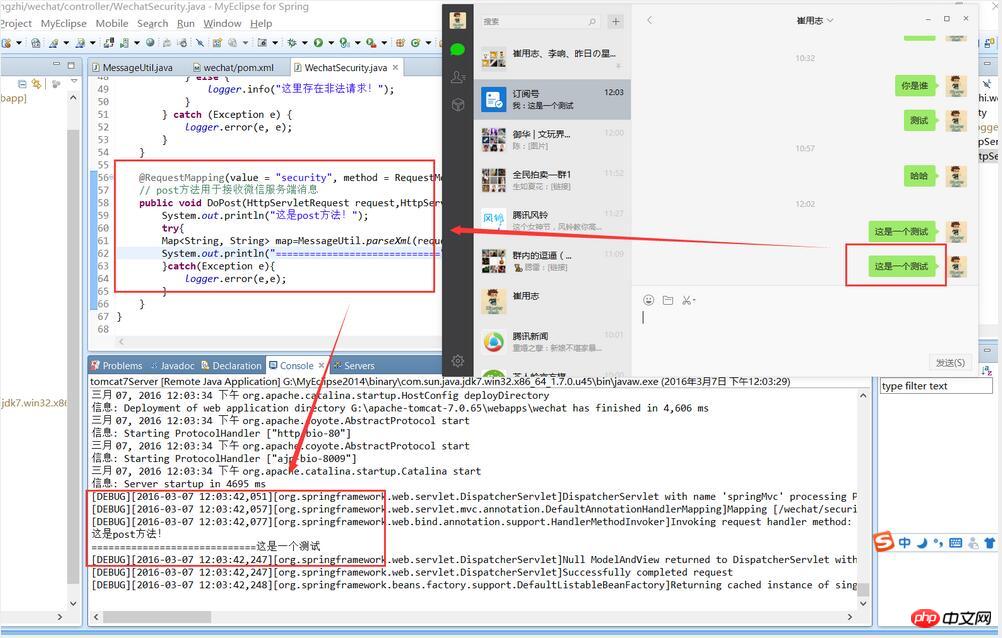Open the Window menu
This screenshot has width=1002, height=638.
(x=222, y=24)
